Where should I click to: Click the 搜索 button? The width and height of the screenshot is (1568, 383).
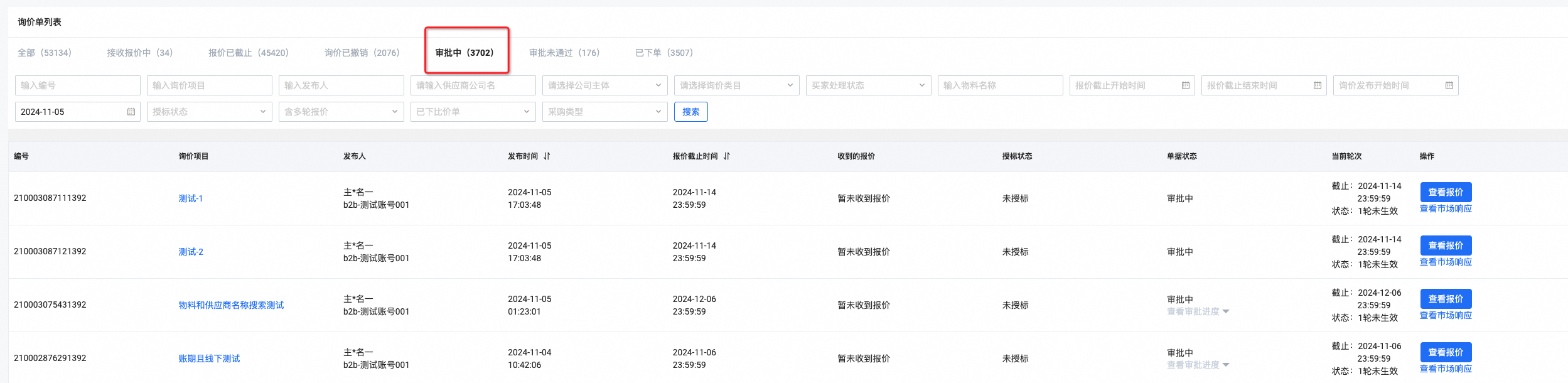click(x=690, y=112)
